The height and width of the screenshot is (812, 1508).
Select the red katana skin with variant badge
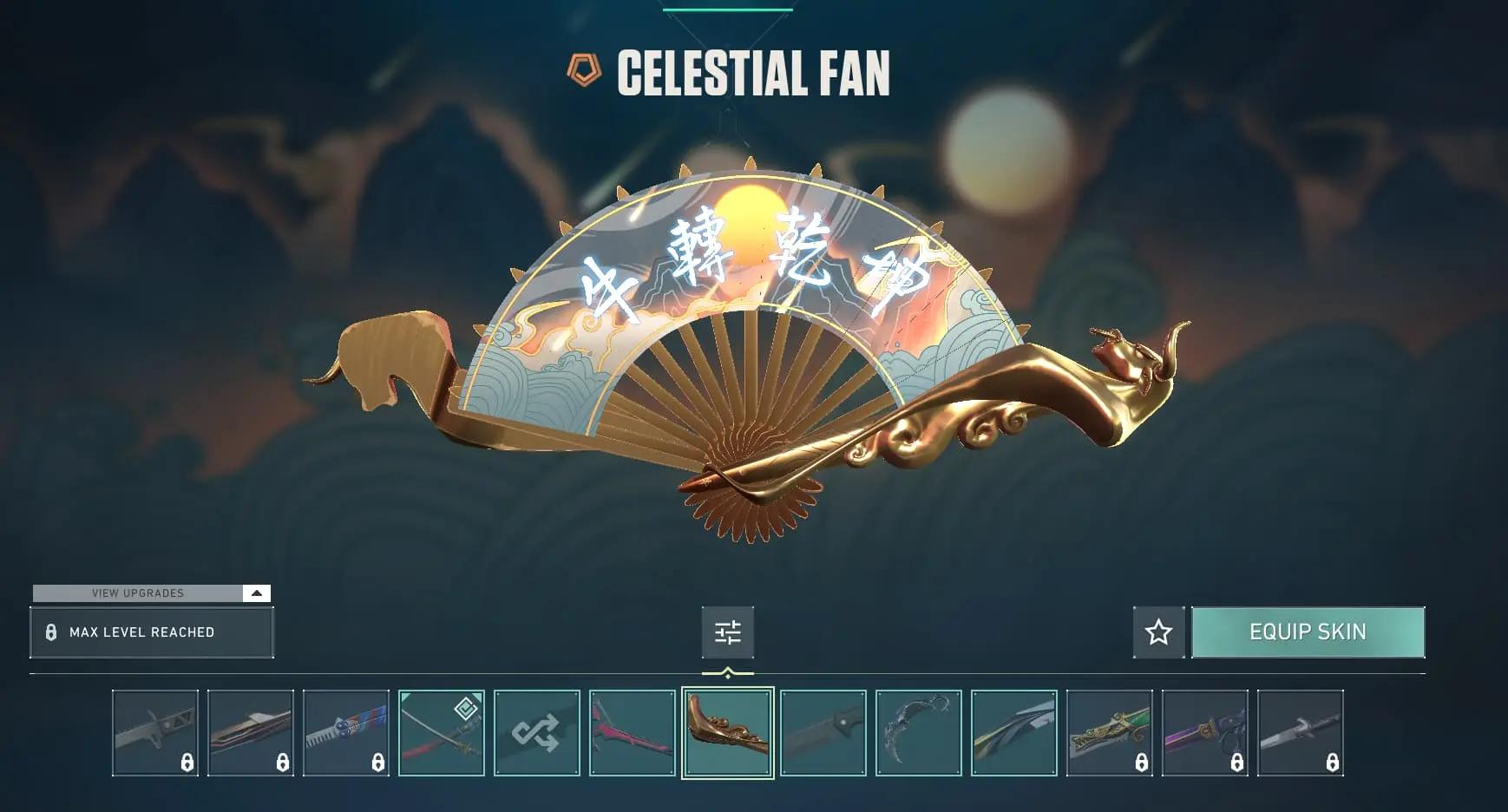coord(442,733)
